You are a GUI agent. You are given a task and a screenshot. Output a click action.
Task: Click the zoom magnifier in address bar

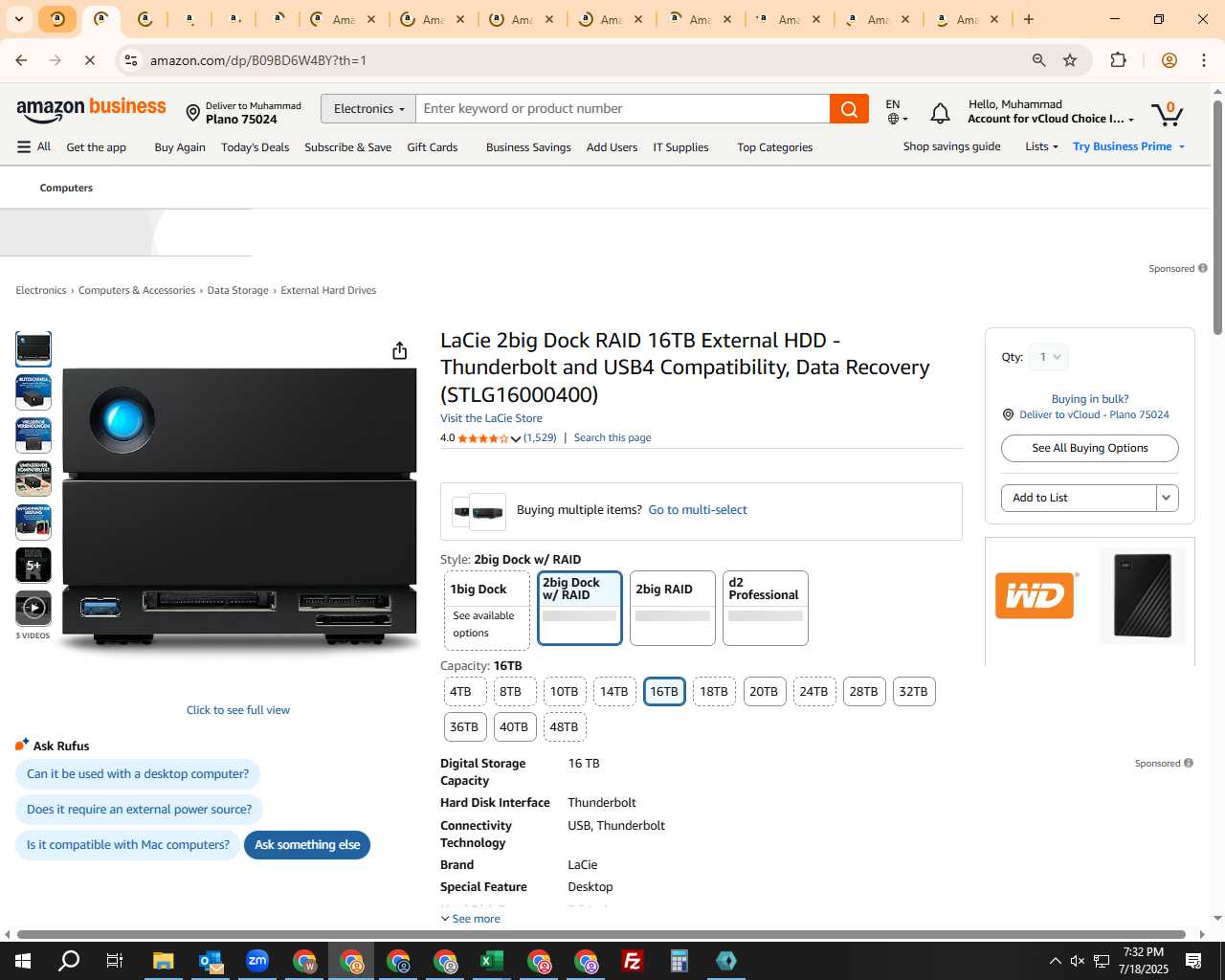1038,60
